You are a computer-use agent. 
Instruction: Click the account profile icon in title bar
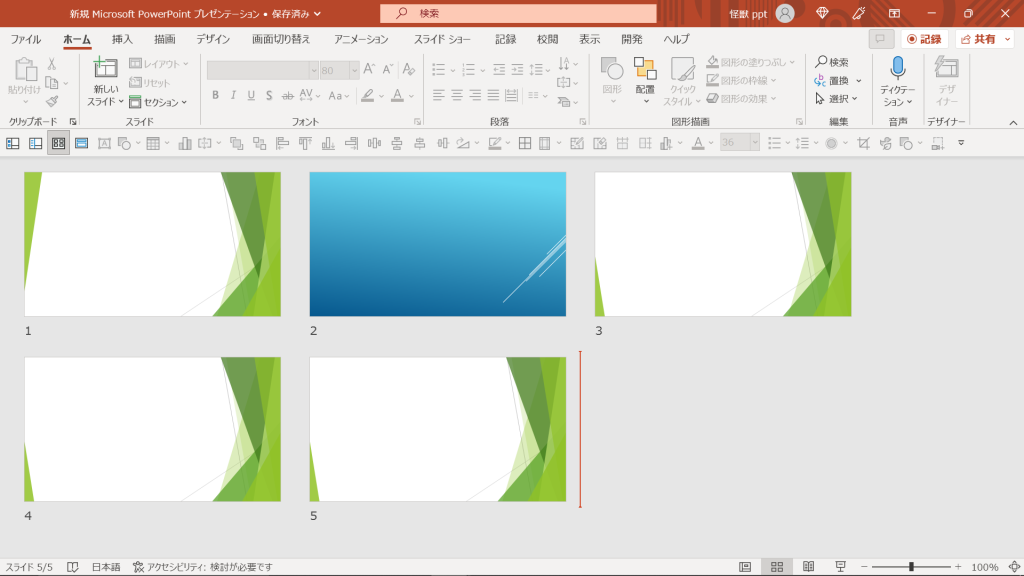pyautogui.click(x=786, y=13)
